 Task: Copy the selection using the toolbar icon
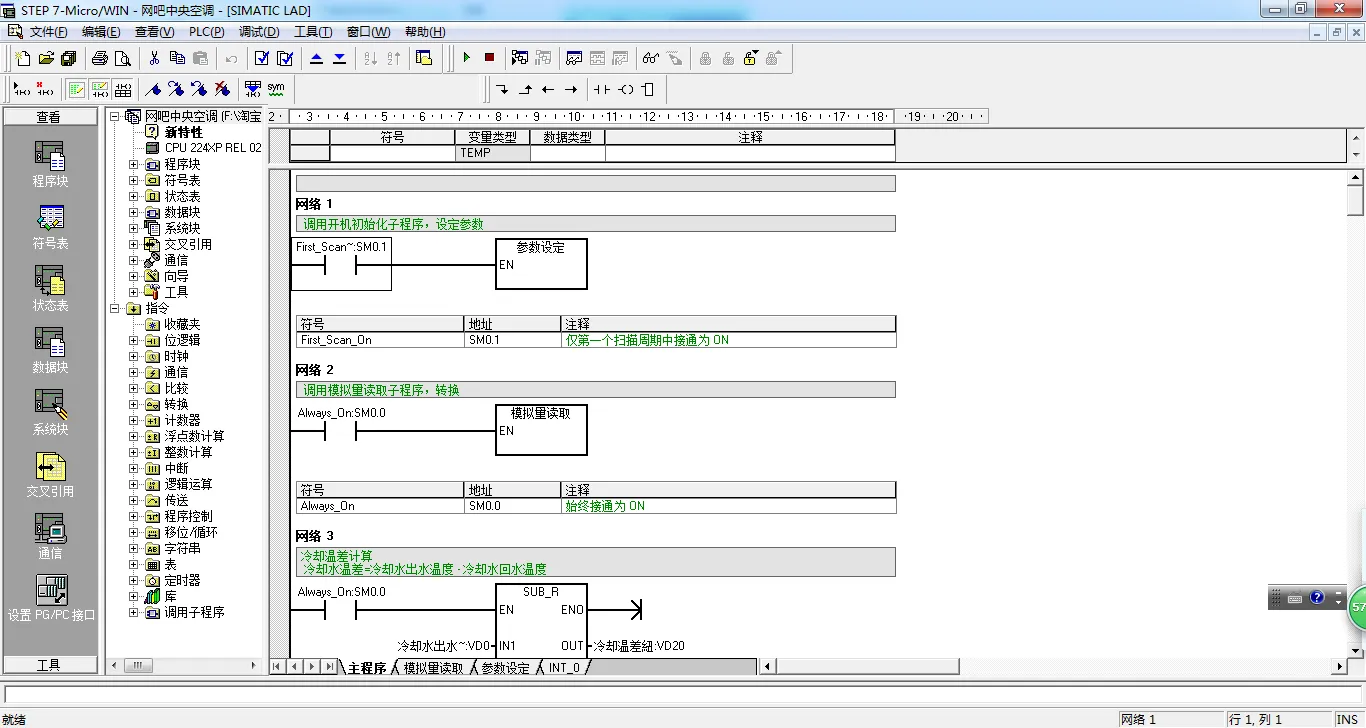point(178,58)
